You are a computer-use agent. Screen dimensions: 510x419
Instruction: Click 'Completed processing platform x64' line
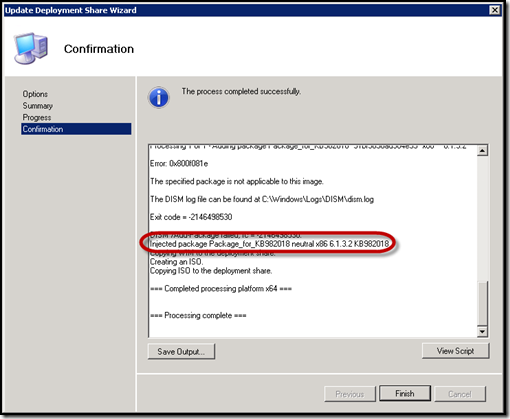click(x=221, y=289)
